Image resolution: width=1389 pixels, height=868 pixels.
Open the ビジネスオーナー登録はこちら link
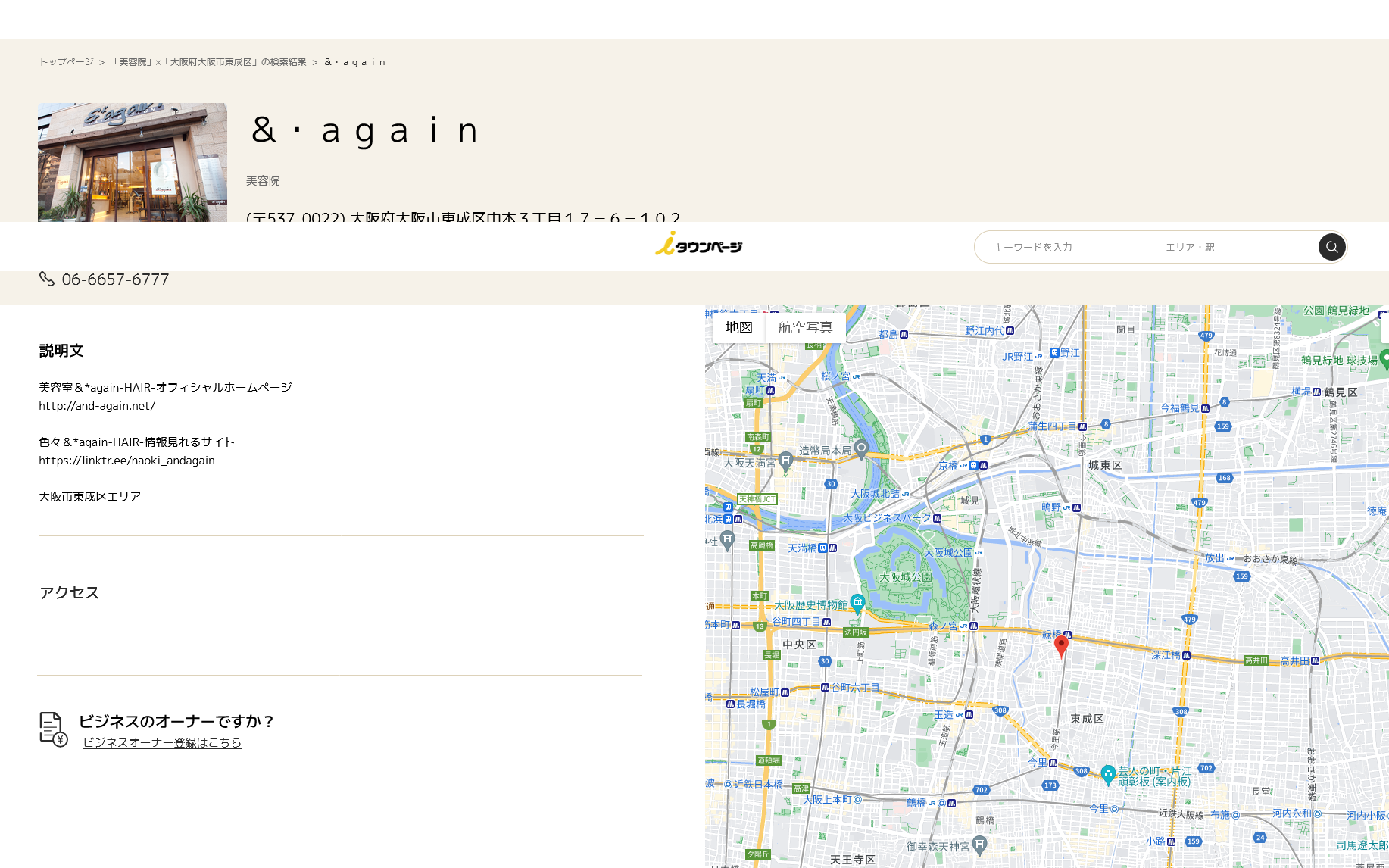[x=162, y=742]
